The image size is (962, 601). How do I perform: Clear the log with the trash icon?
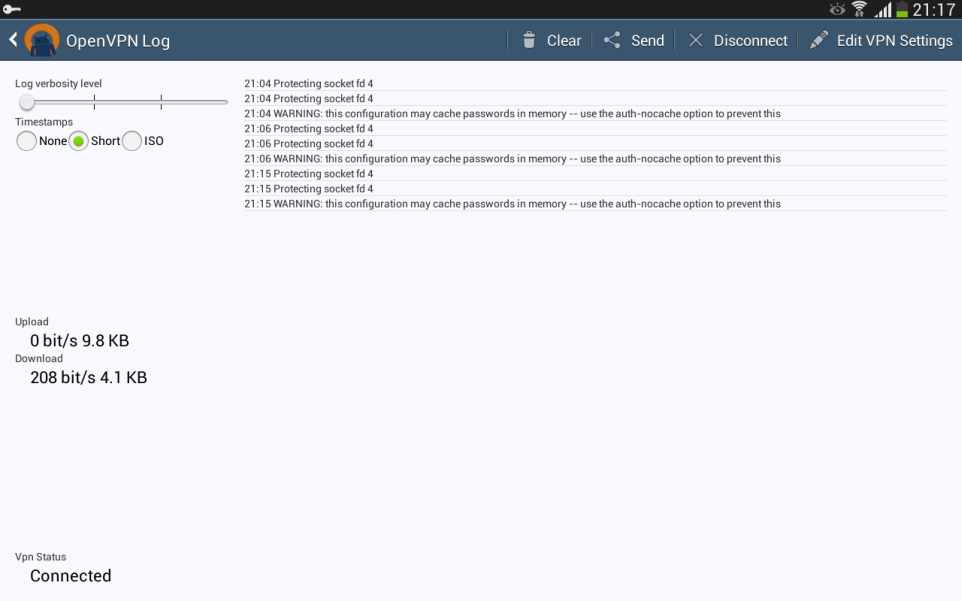click(529, 40)
